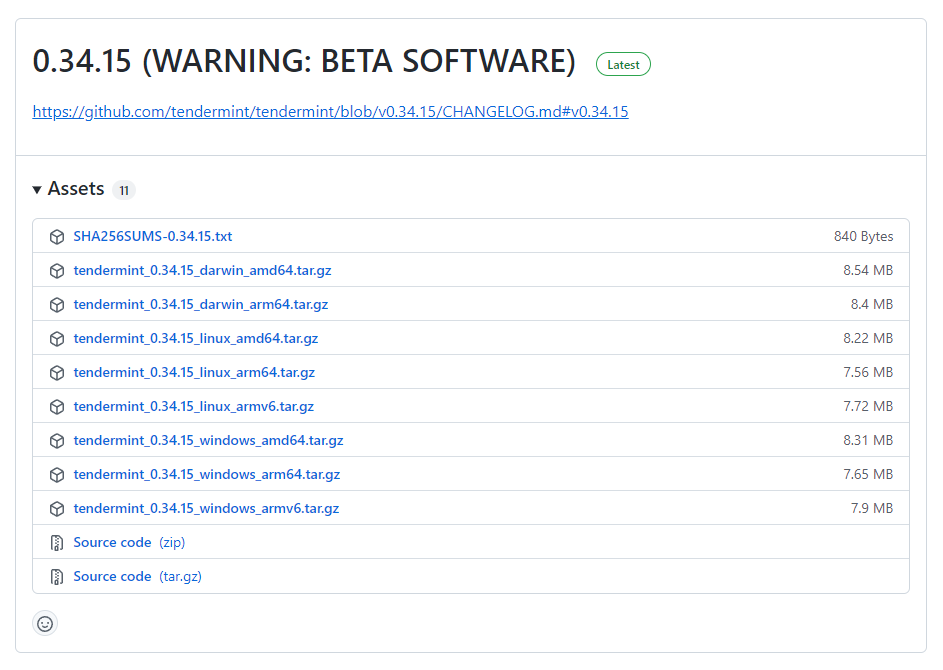Download tendermint darwin_arm64 tarball

(x=201, y=304)
